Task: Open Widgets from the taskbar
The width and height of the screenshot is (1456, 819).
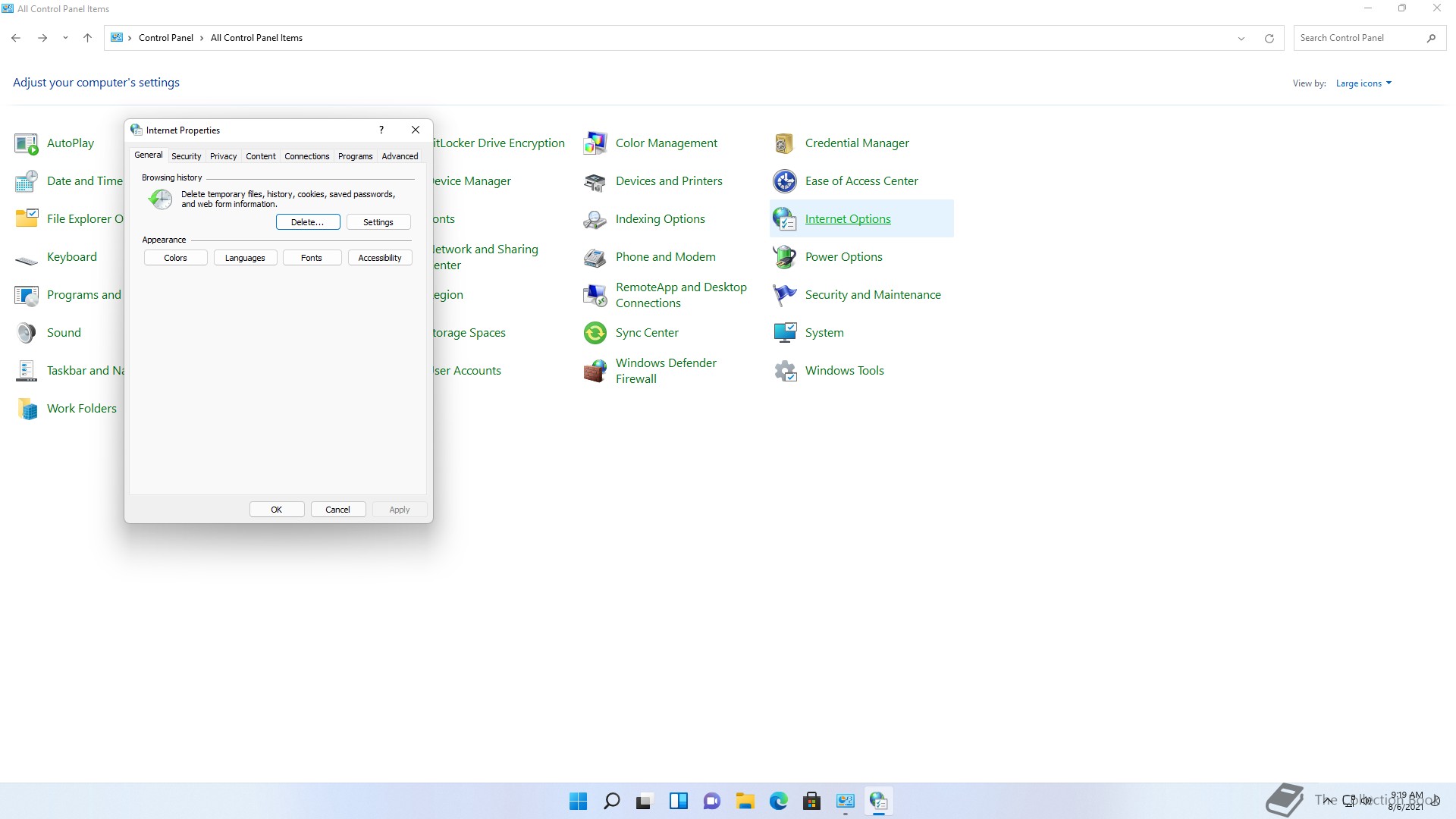Action: [678, 801]
